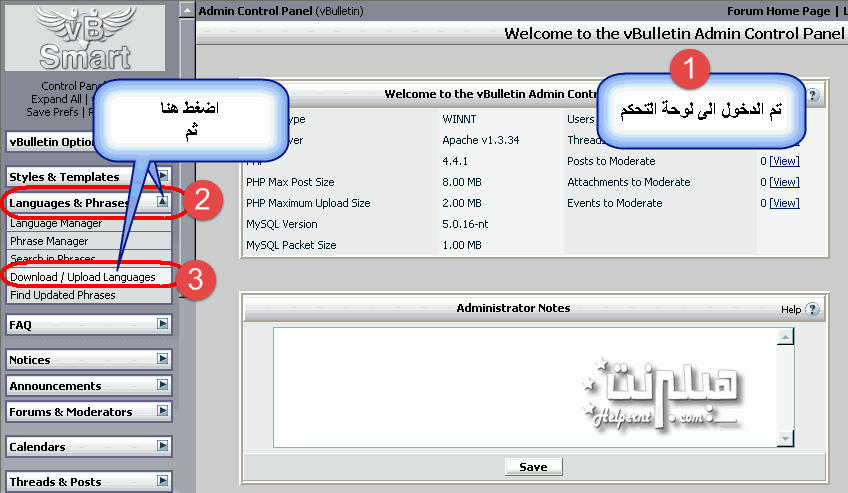
Task: Expand the Threads & Posts section arrow
Action: click(x=163, y=481)
